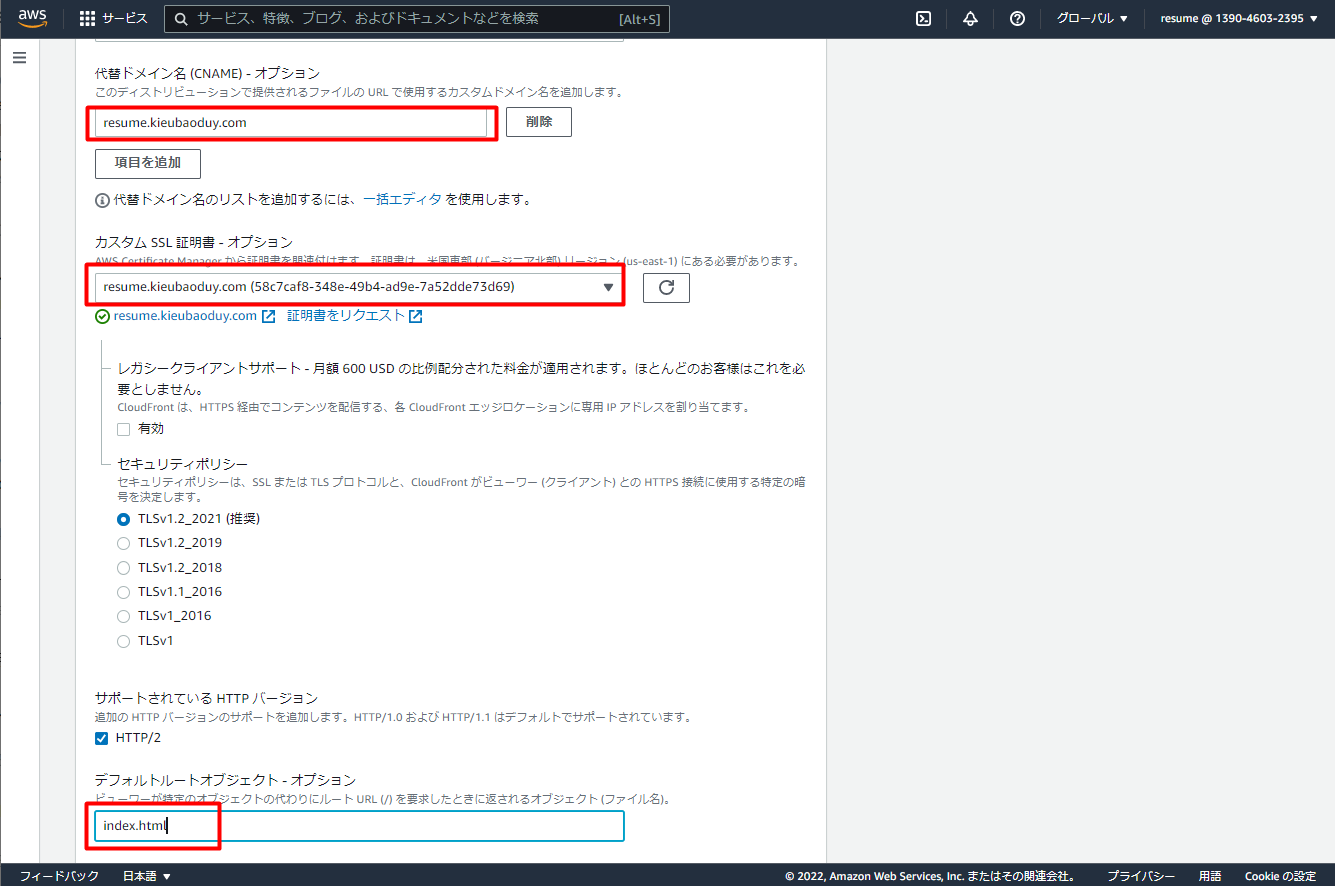
Task: Focus the services search box
Action: pos(417,19)
